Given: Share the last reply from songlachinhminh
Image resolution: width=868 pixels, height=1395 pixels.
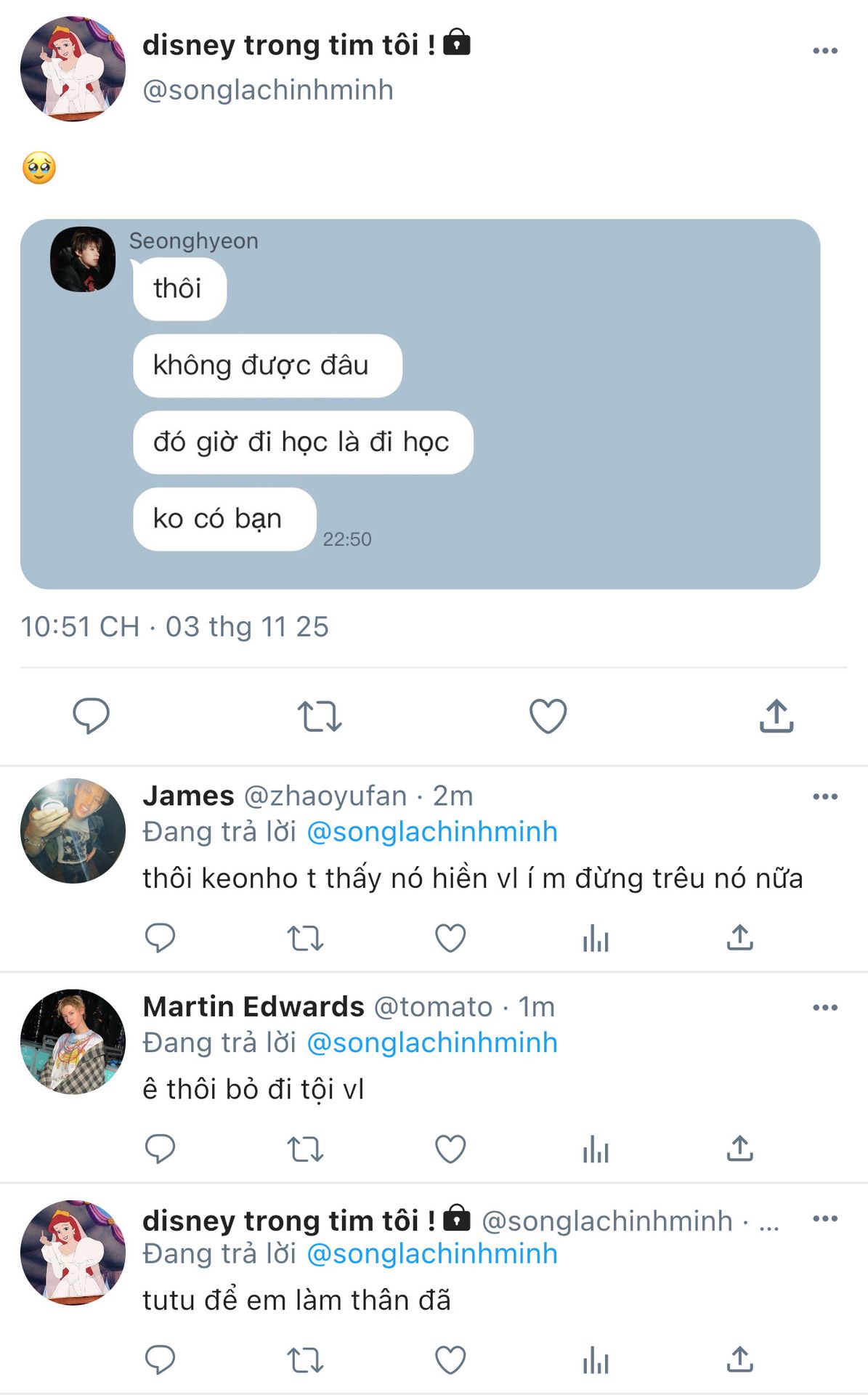Looking at the screenshot, I should pos(740,1359).
